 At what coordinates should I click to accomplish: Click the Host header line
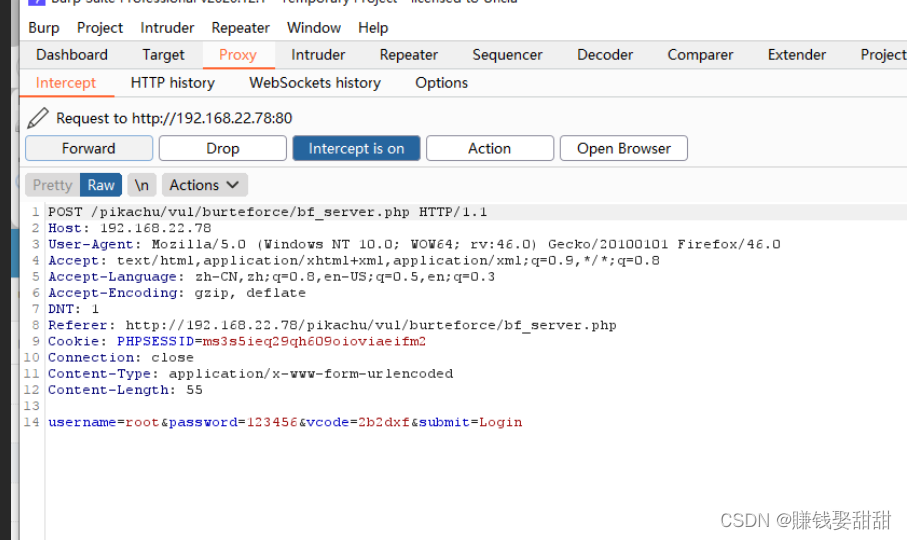tap(130, 228)
